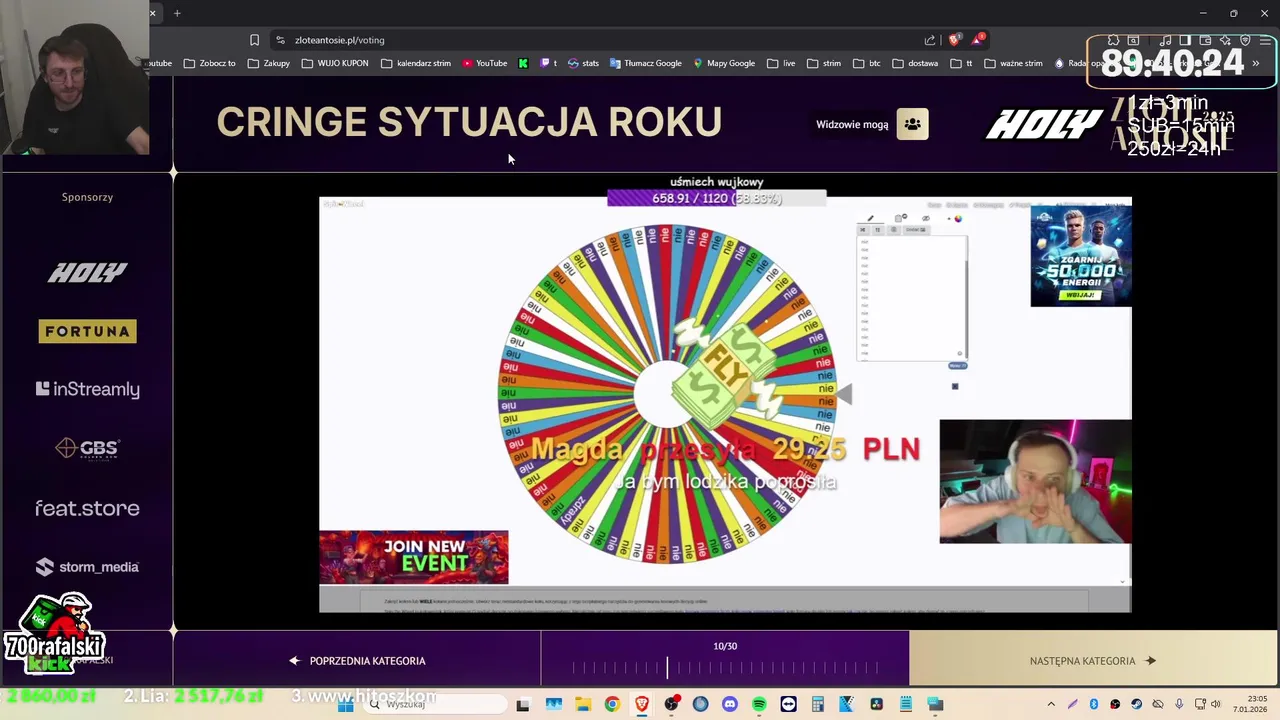Click the category progress slider 10/30
Image resolution: width=1280 pixels, height=720 pixels.
coord(725,667)
